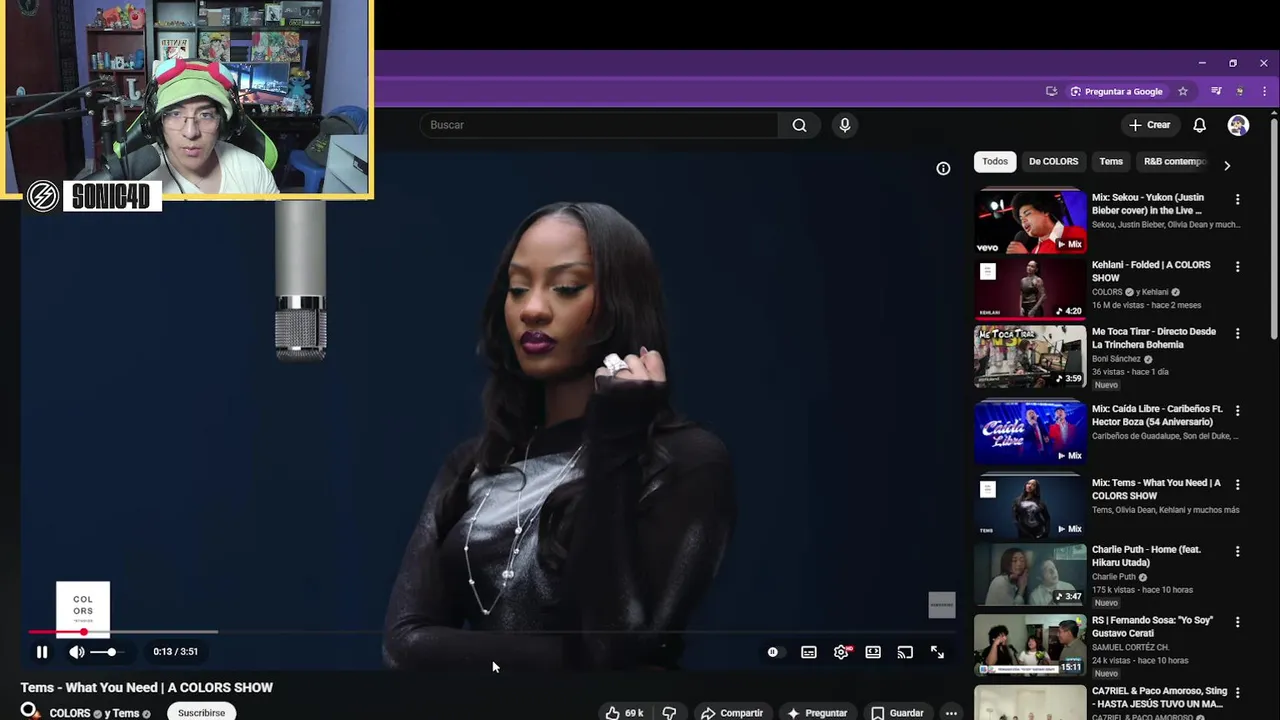Screen dimensions: 1280x720
Task: Start voice search with microphone icon
Action: 845,125
